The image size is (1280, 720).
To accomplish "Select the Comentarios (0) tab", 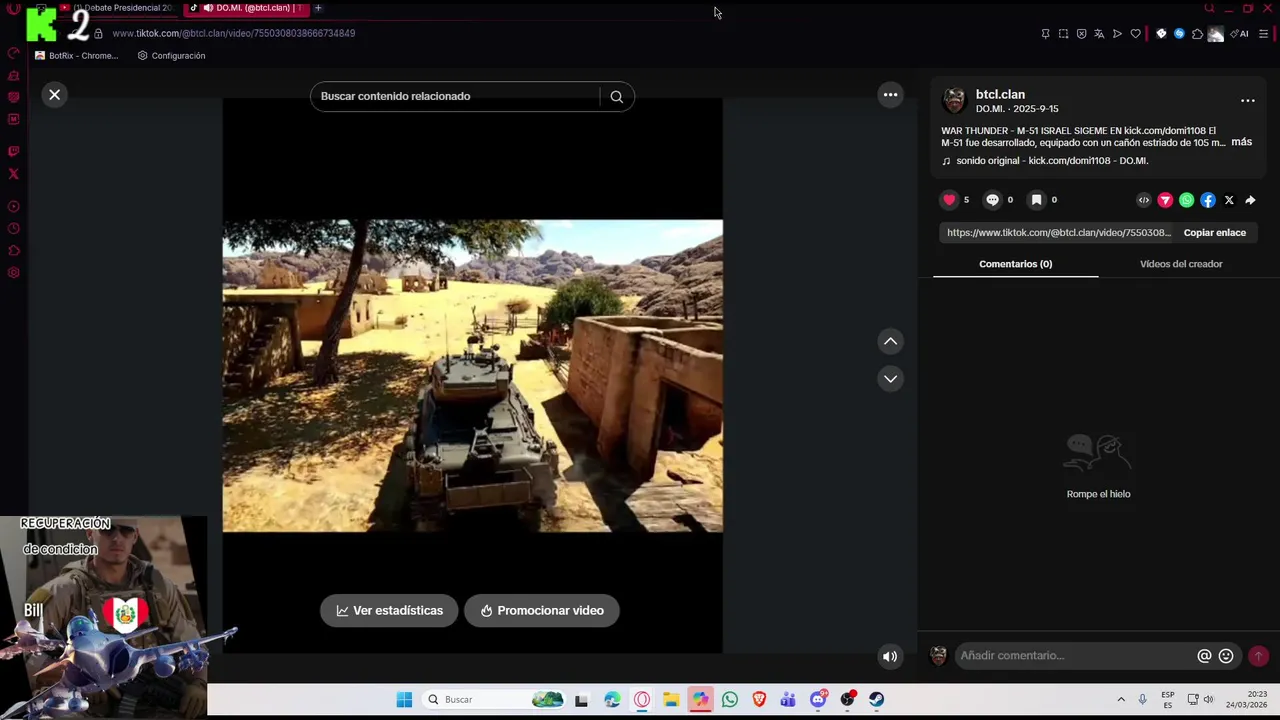I will coord(1015,264).
